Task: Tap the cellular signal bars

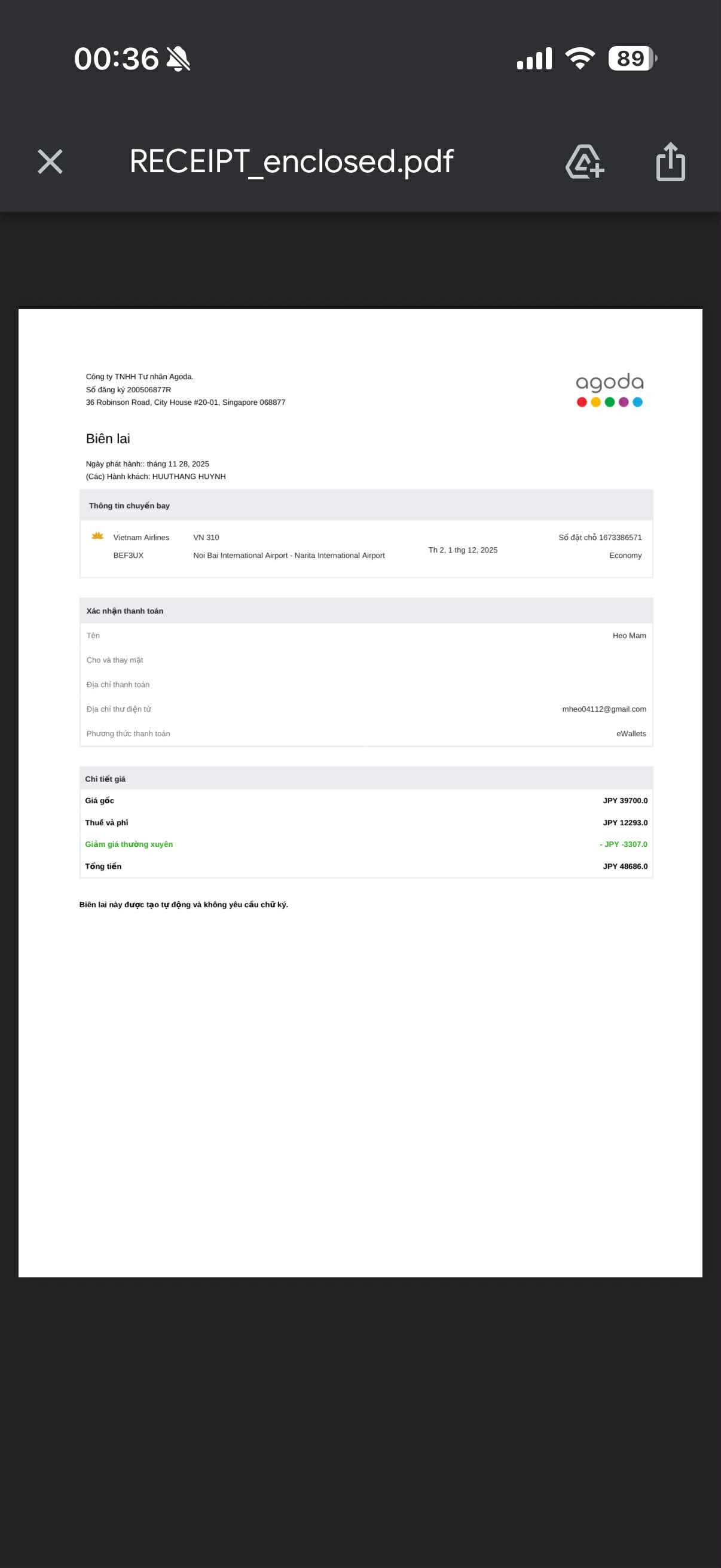Action: 534,59
